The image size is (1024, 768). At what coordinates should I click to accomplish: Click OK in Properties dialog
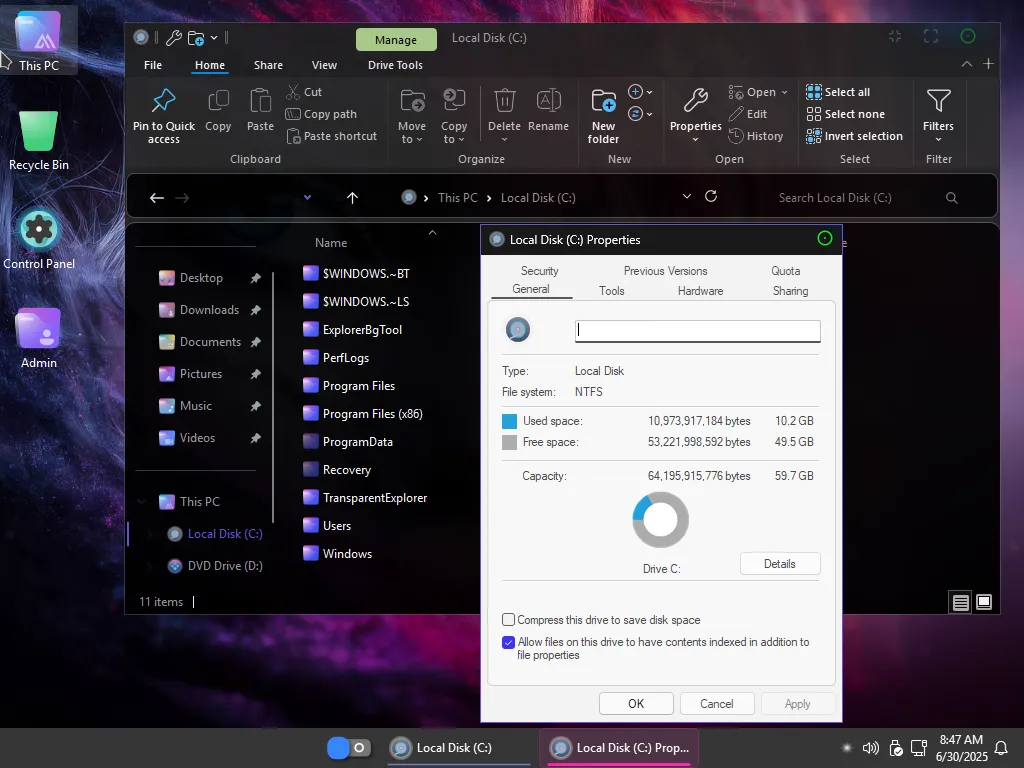[636, 703]
